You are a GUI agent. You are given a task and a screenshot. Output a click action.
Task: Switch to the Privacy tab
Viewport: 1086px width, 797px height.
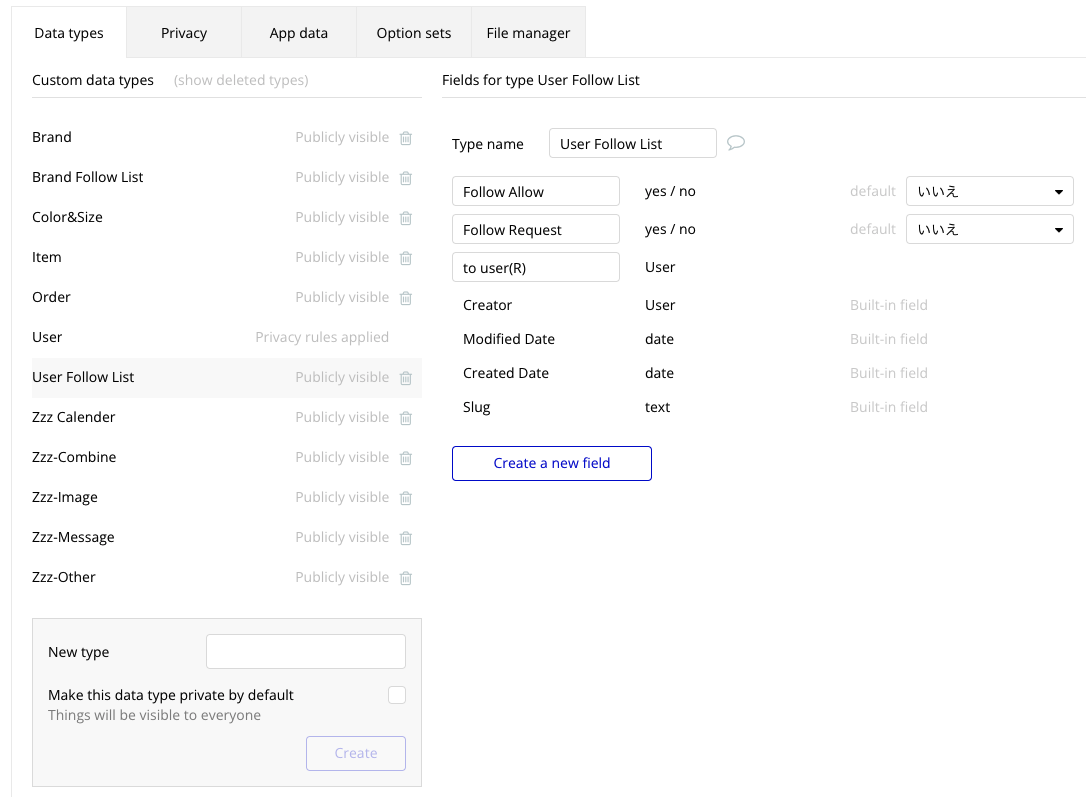click(184, 33)
